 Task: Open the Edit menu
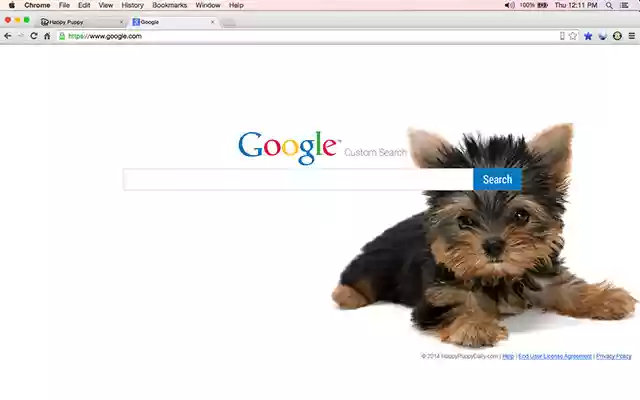(x=84, y=5)
